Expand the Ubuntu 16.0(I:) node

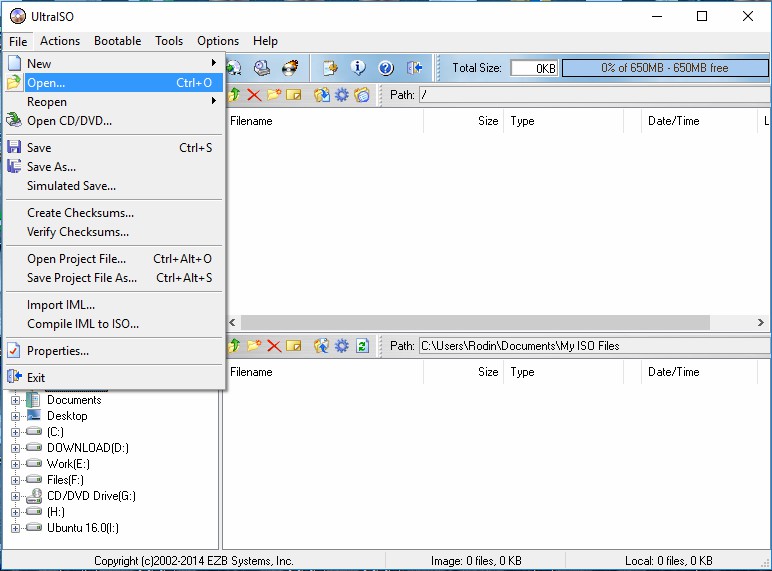[x=15, y=528]
